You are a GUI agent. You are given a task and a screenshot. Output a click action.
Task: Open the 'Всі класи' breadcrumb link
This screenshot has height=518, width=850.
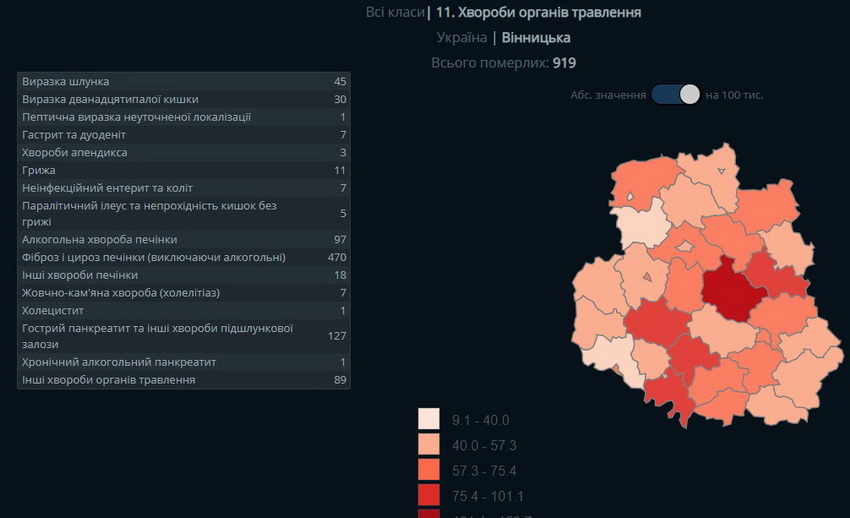pos(393,12)
